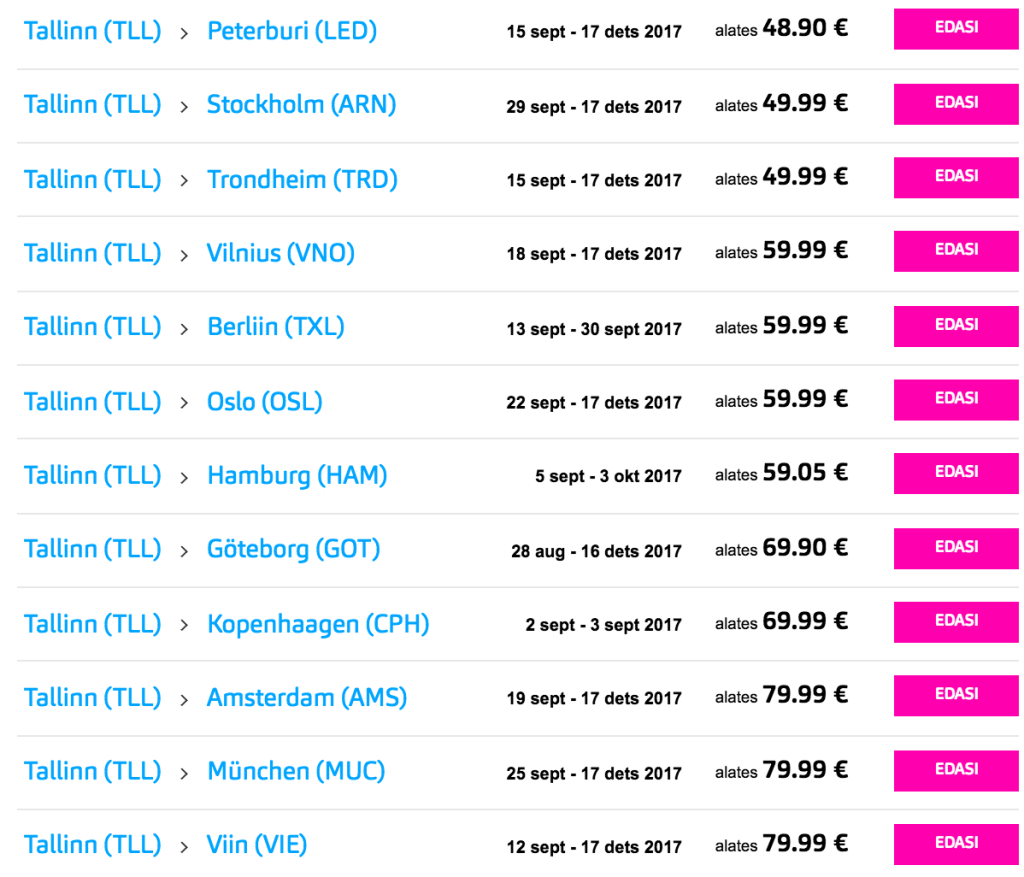The width and height of the screenshot is (1024, 877).
Task: Click EDASI for Hamburg (HAM) offer
Action: click(955, 473)
